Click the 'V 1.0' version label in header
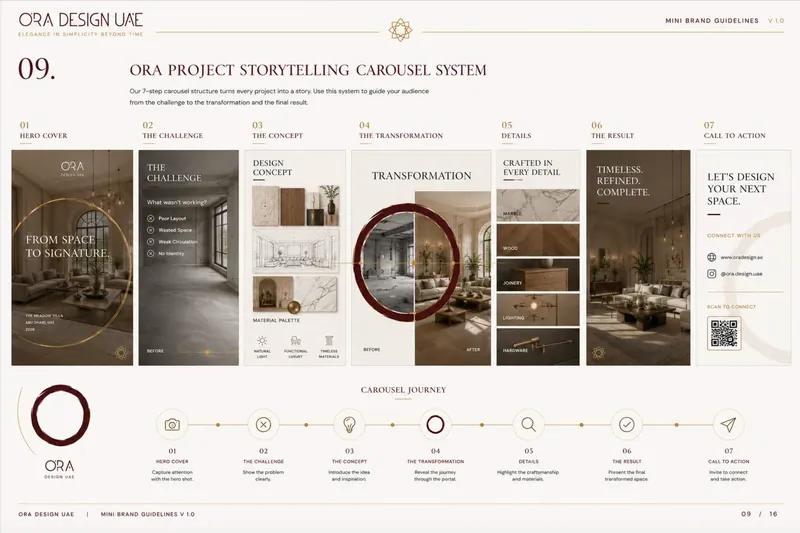Viewport: 800px width, 533px height. coord(776,21)
